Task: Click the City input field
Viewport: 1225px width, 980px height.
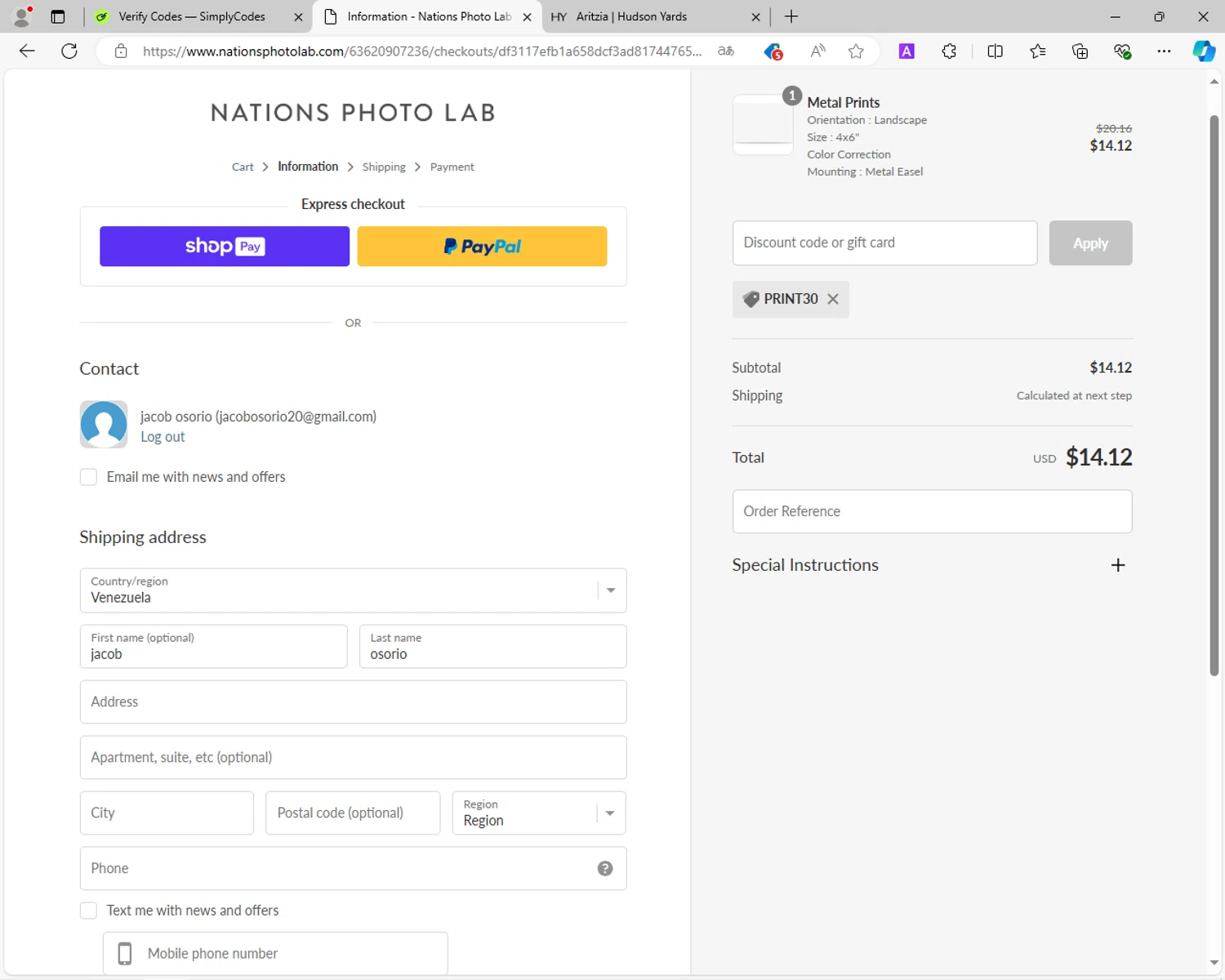Action: pyautogui.click(x=167, y=813)
